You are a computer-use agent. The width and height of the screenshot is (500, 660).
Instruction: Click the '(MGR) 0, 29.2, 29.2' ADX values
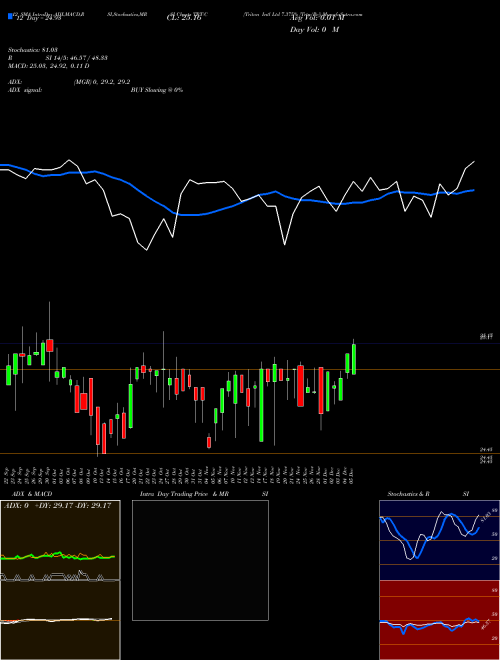tap(101, 82)
